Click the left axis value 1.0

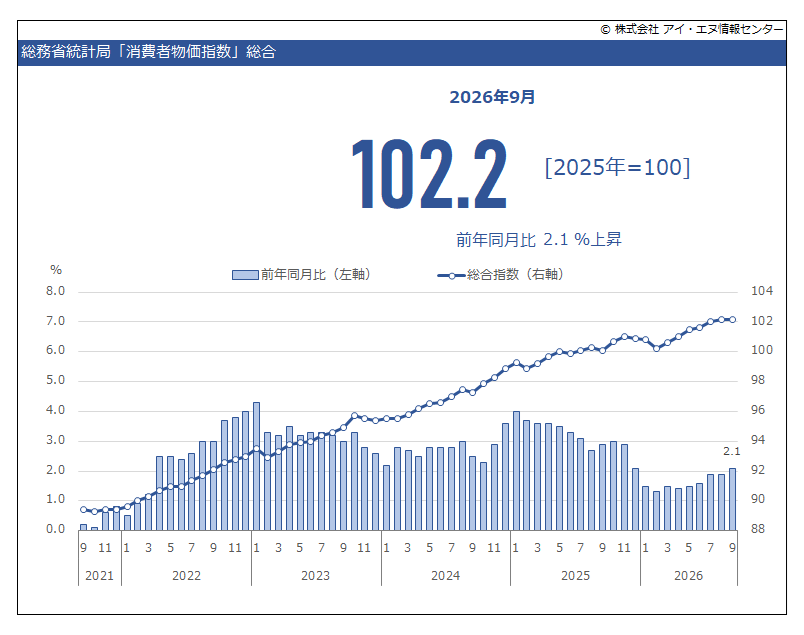[x=55, y=499]
